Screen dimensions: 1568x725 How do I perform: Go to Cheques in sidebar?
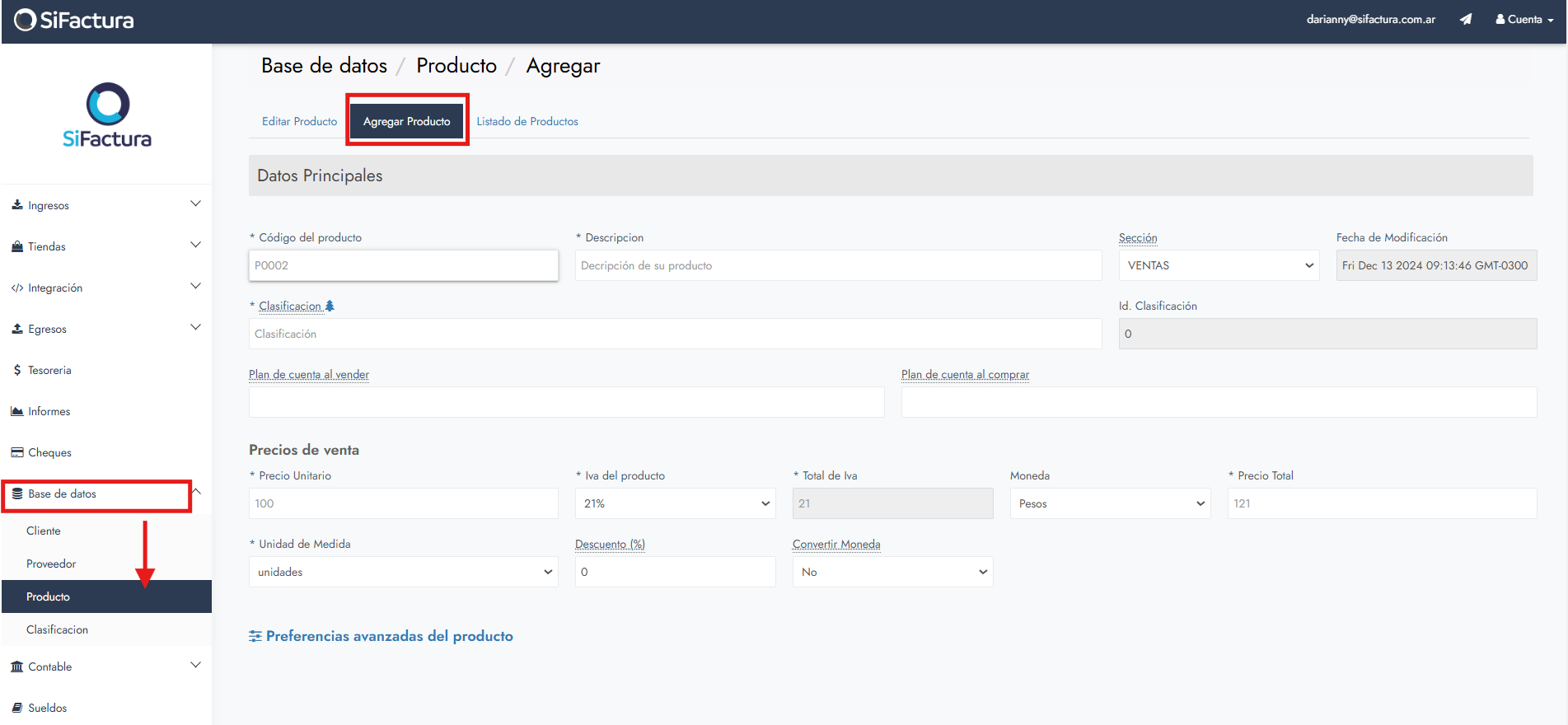tap(49, 452)
